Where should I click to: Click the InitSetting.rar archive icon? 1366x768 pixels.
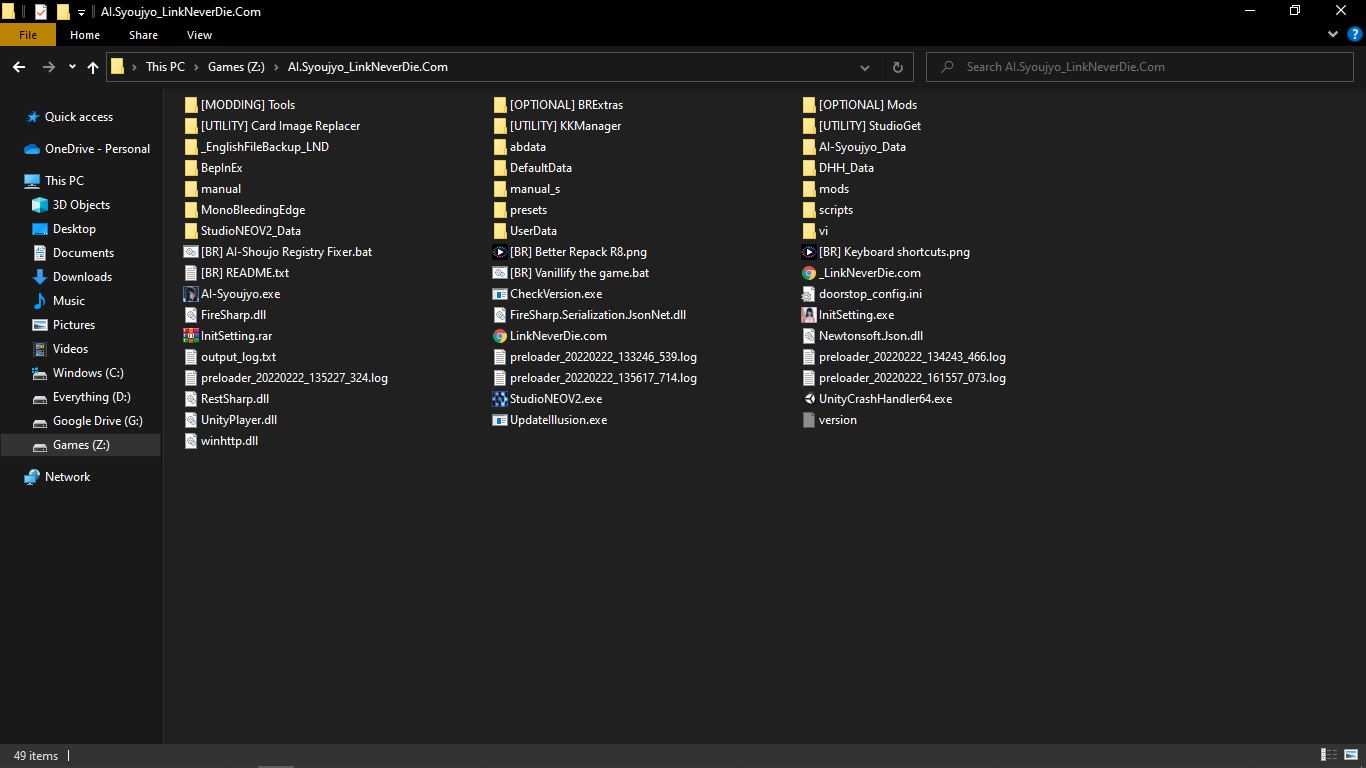coord(191,336)
